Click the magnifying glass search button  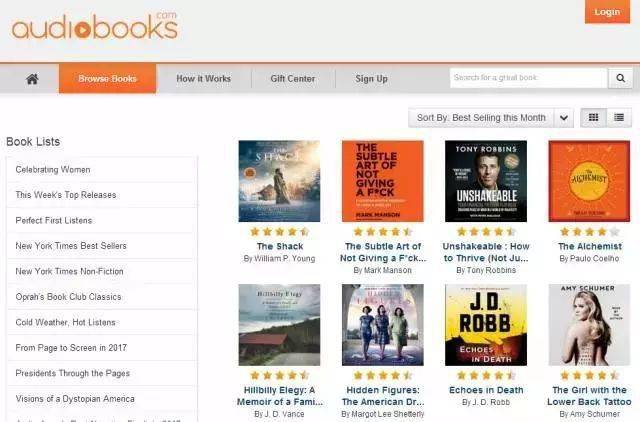pos(620,78)
